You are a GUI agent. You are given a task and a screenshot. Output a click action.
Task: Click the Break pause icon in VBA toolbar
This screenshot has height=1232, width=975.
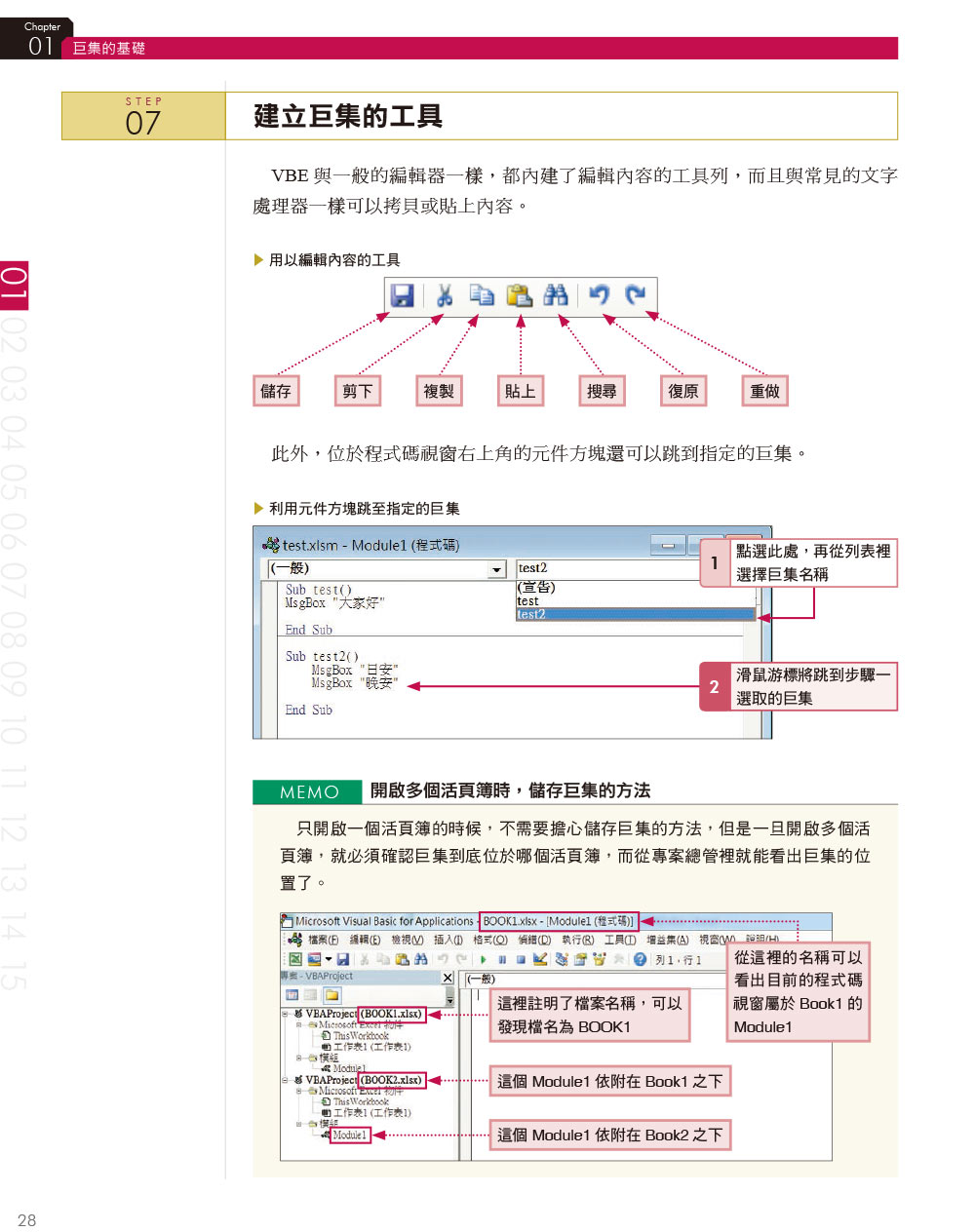click(x=502, y=959)
